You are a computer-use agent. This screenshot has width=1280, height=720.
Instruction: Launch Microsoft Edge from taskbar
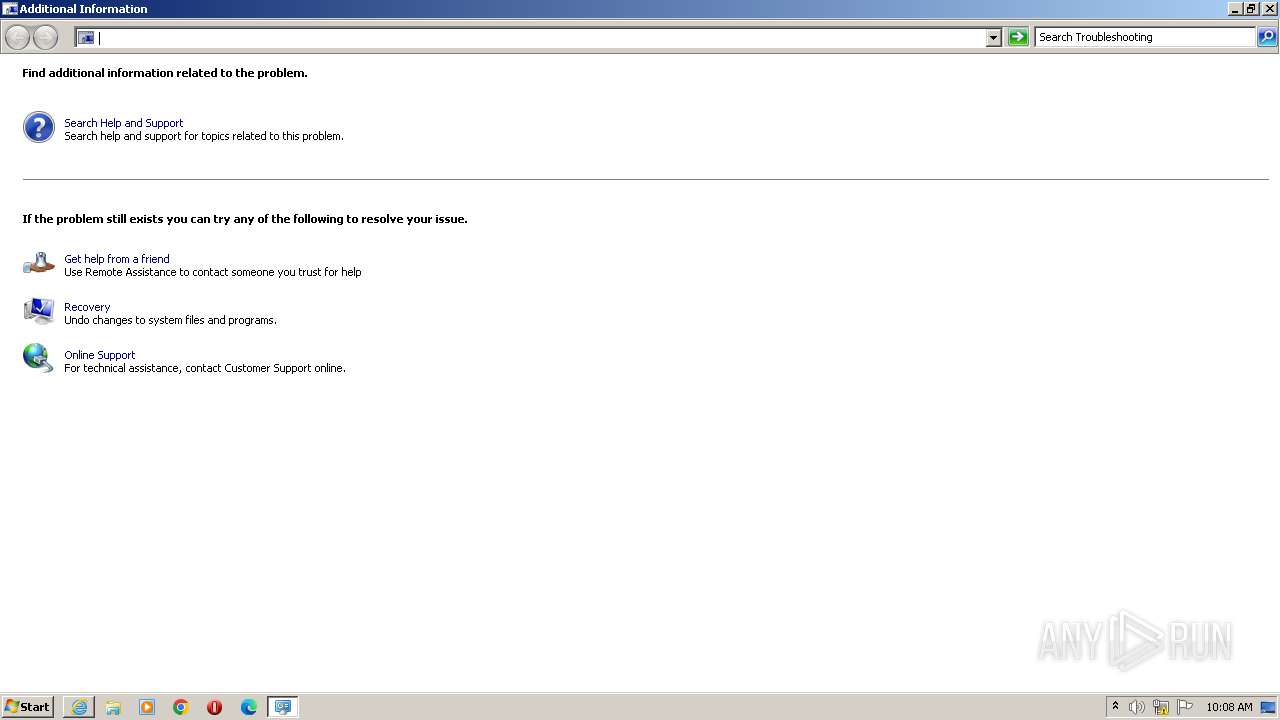pyautogui.click(x=249, y=707)
